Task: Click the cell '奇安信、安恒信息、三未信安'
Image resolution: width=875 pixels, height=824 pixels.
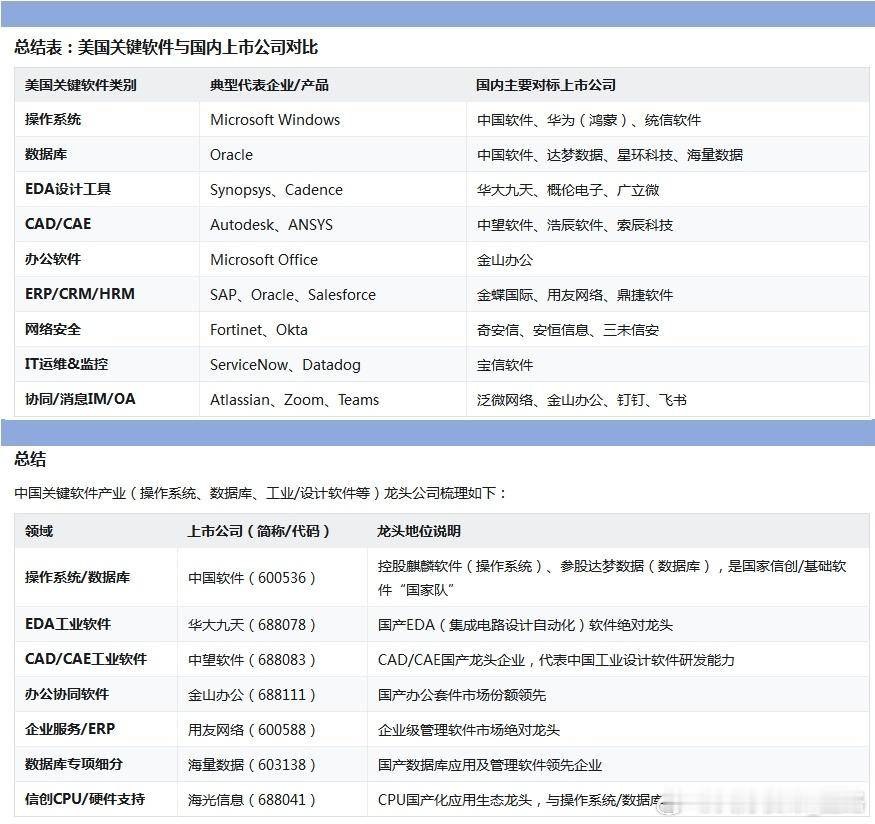Action: (568, 330)
